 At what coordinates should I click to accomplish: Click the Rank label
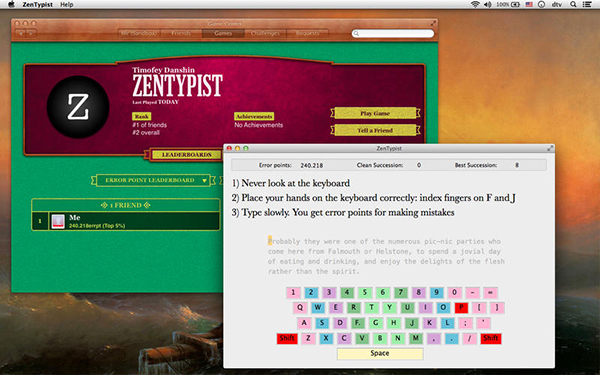[142, 116]
